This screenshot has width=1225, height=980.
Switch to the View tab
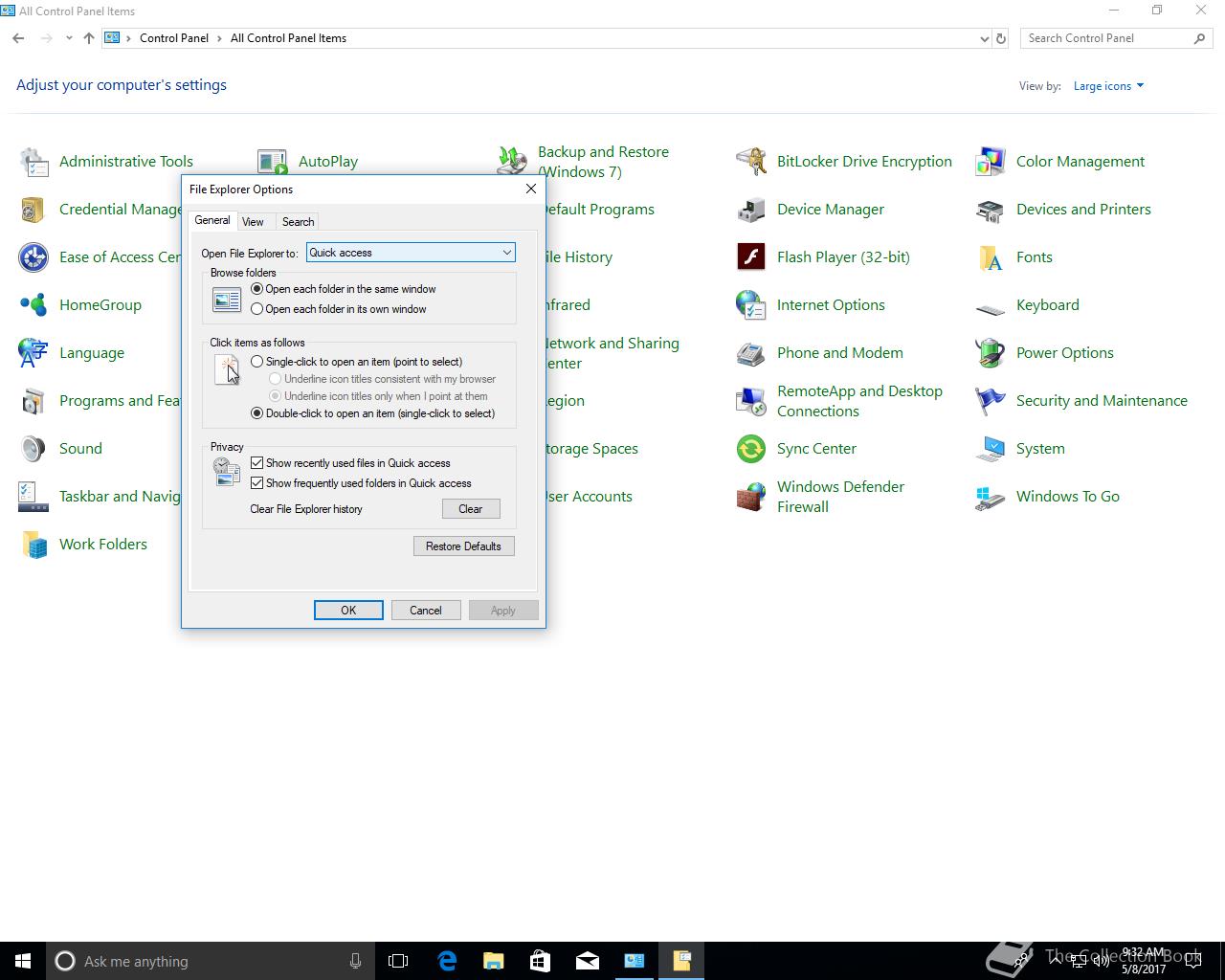[x=253, y=222]
